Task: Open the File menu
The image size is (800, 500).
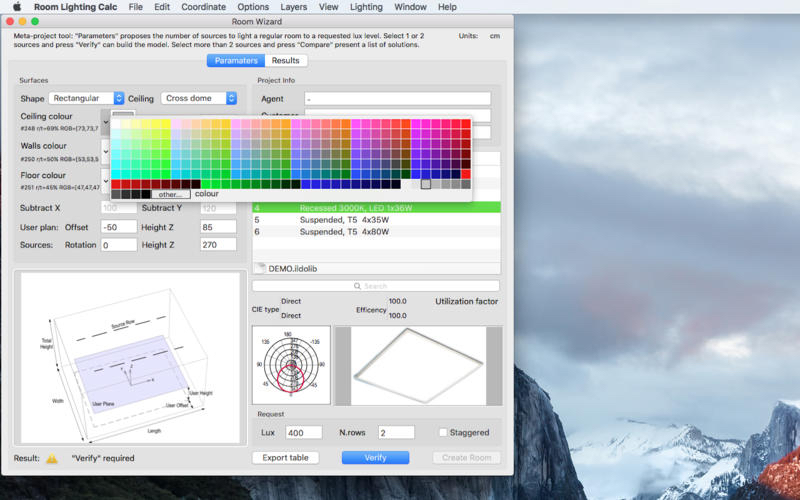Action: tap(135, 7)
